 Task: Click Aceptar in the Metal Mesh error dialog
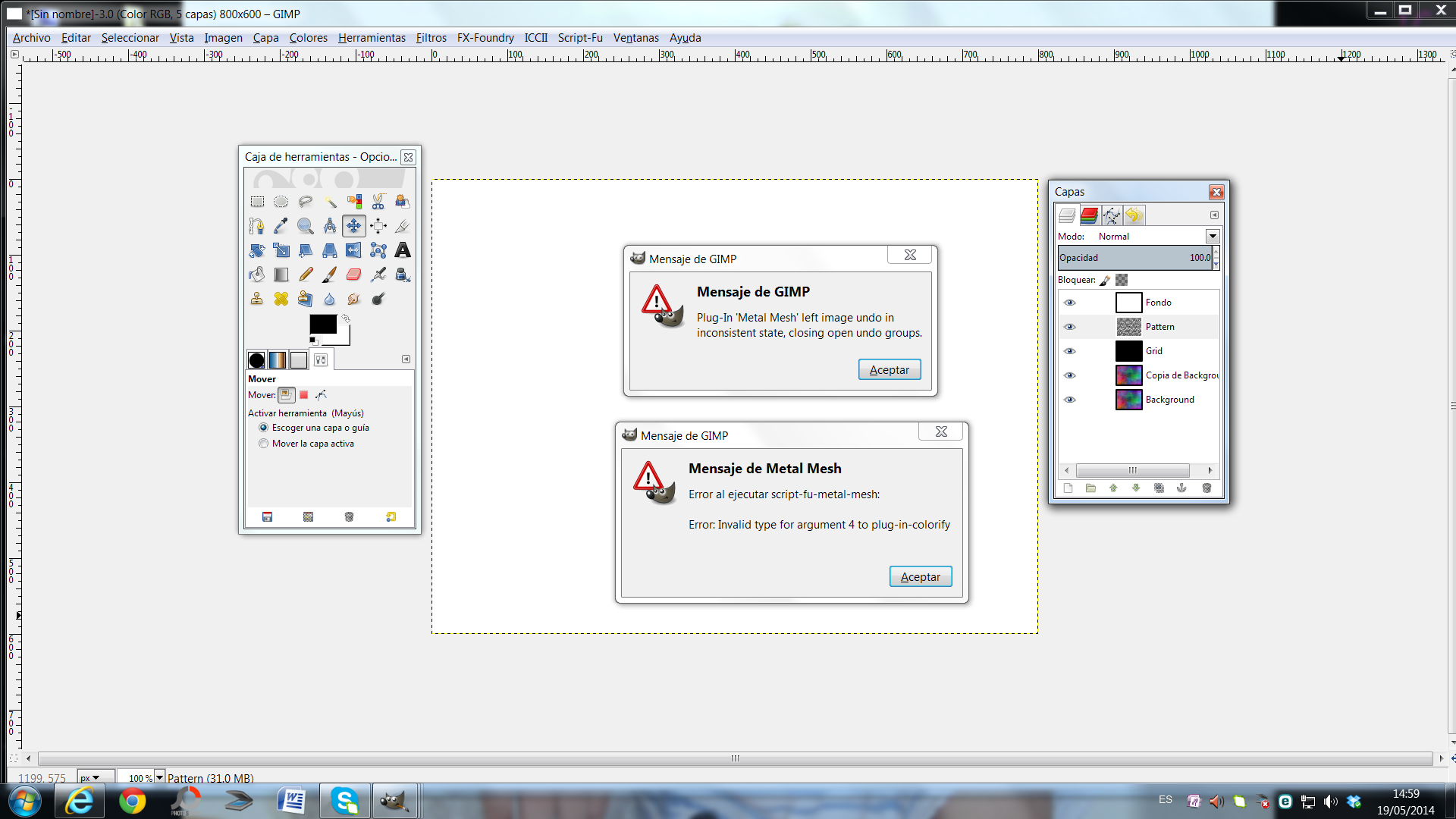[920, 577]
